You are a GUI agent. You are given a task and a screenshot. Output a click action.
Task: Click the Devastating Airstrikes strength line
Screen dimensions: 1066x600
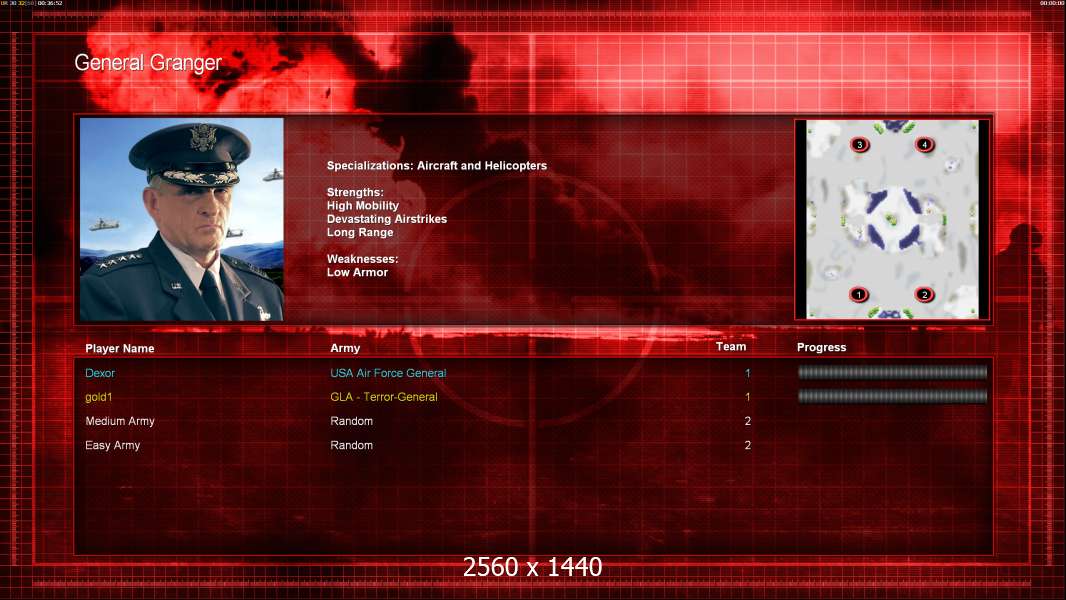(387, 219)
